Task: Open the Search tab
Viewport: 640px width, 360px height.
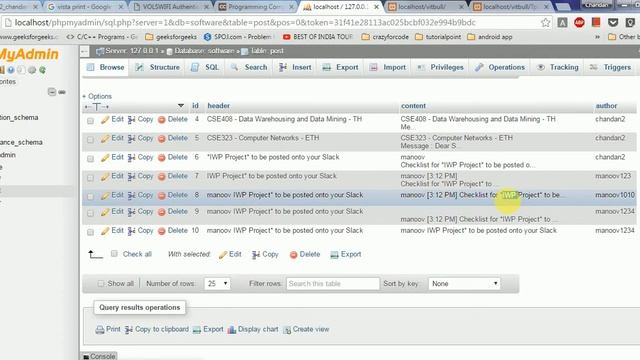Action: (x=249, y=67)
